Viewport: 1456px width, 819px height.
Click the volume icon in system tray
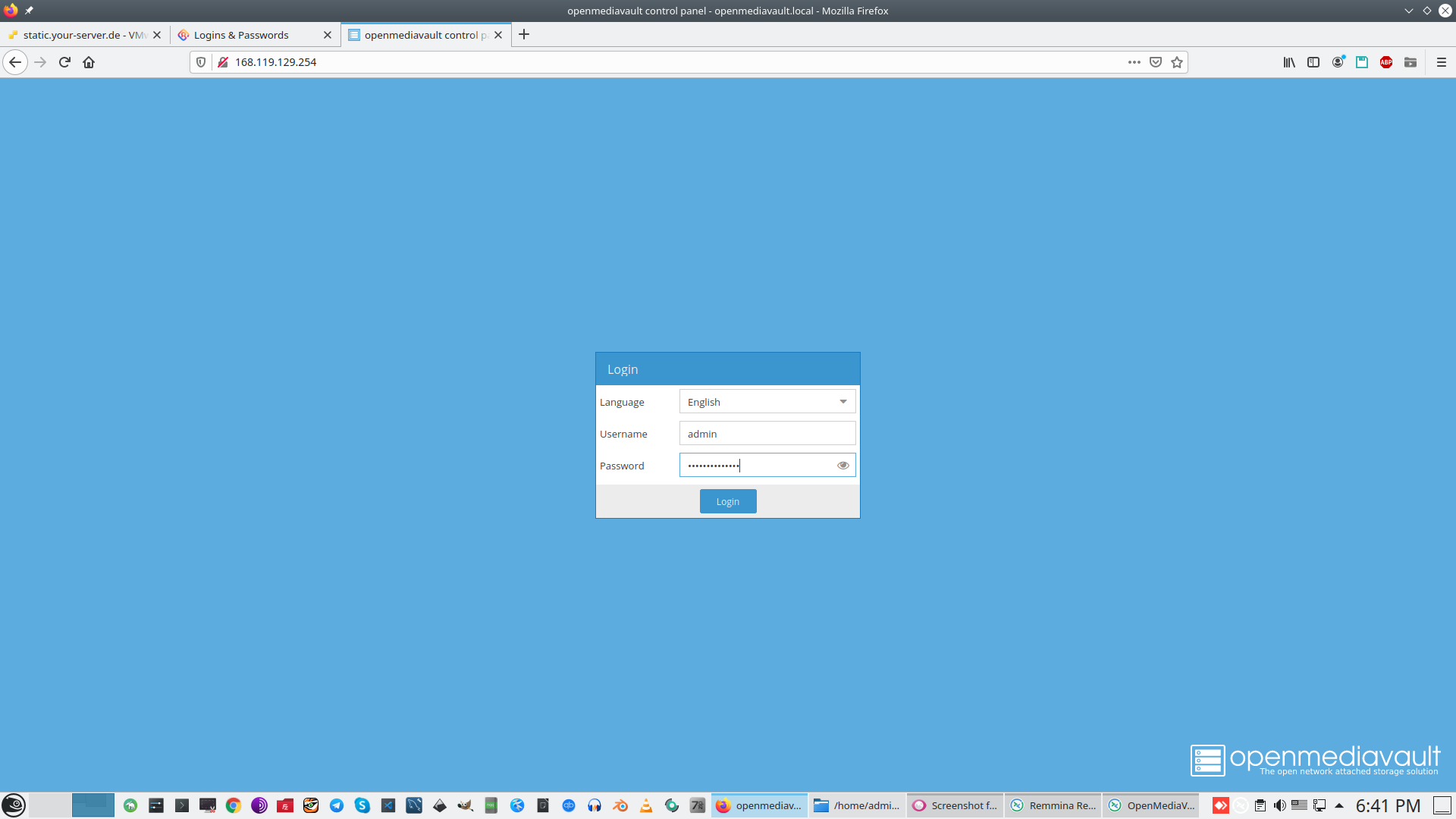point(1279,805)
